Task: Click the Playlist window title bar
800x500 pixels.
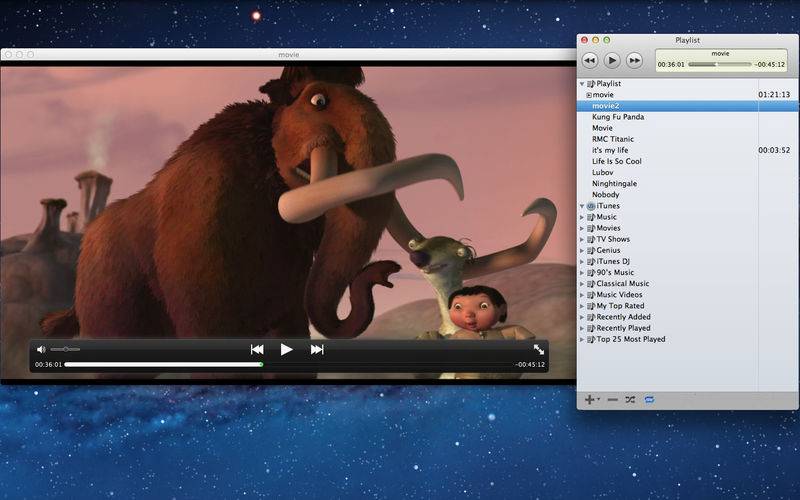Action: pyautogui.click(x=687, y=40)
